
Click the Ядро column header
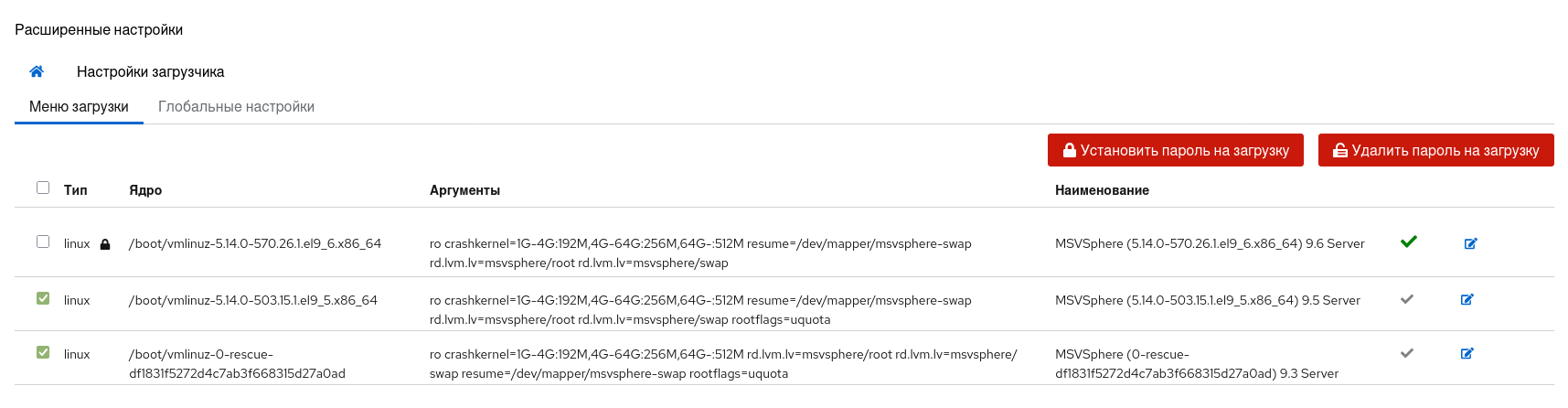pos(145,190)
